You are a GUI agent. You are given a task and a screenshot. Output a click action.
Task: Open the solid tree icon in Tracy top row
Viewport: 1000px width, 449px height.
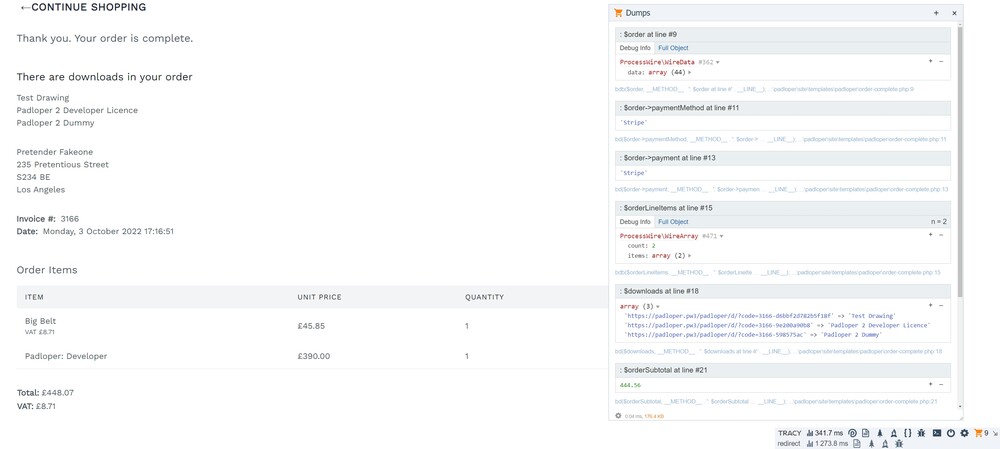tap(880, 433)
